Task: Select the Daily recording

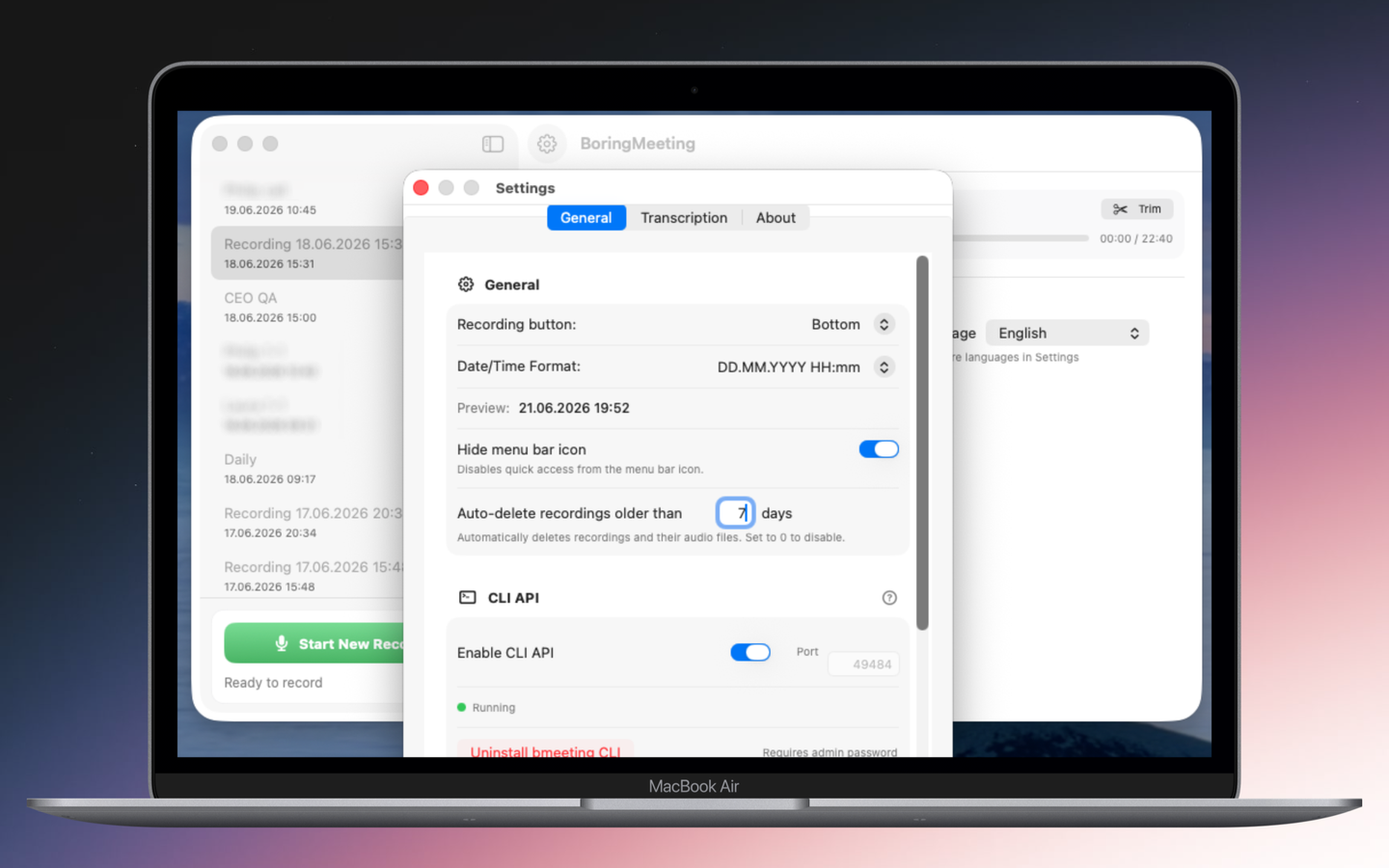Action: pos(308,469)
